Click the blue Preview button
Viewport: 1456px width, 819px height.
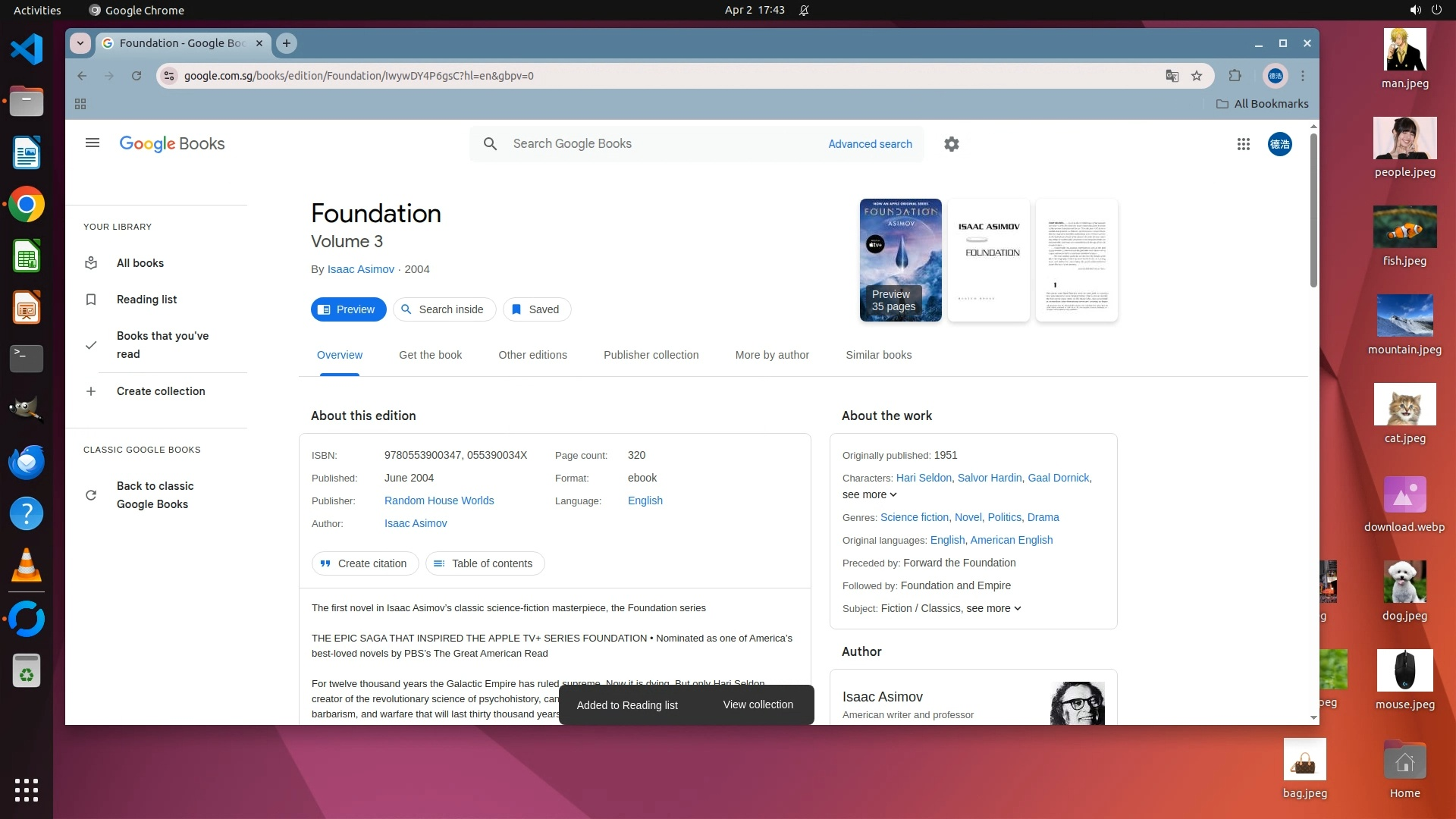348,309
